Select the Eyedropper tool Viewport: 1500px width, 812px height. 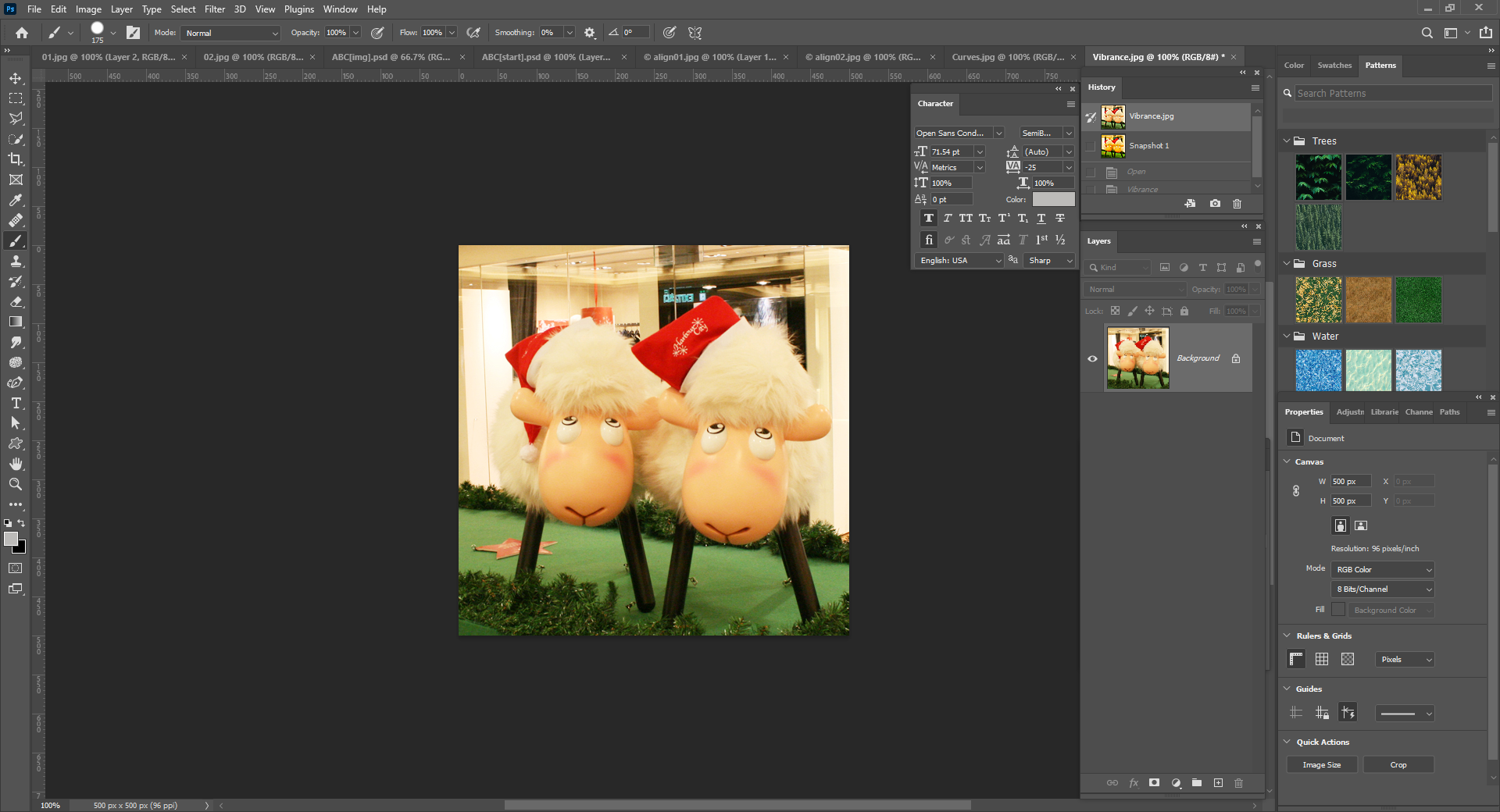point(16,200)
